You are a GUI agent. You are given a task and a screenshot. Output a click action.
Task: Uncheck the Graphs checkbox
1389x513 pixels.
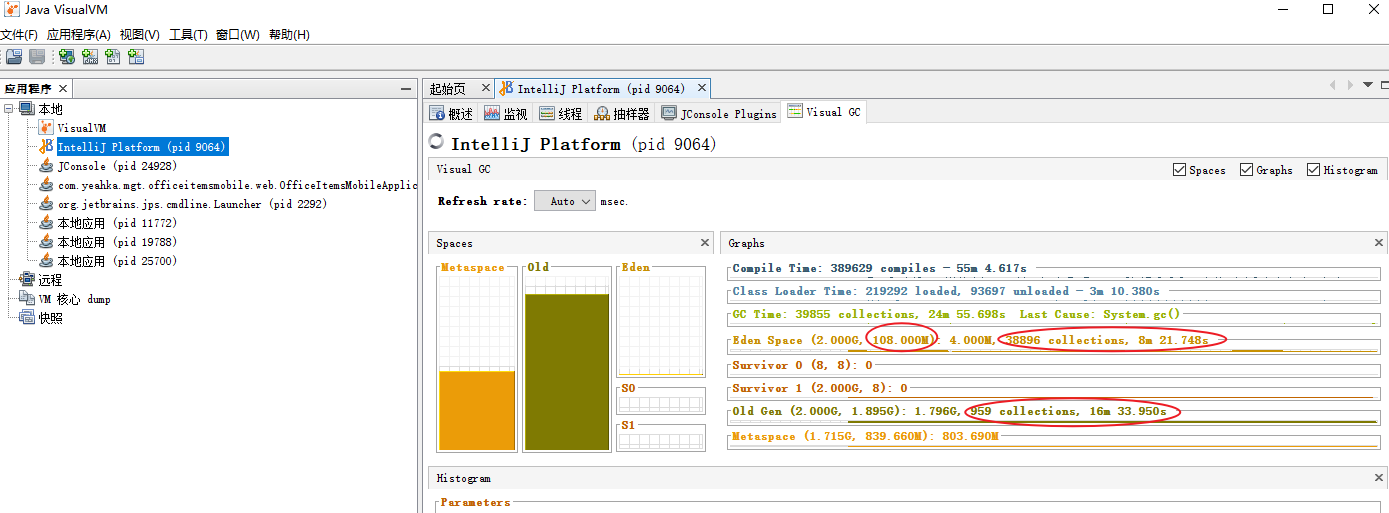[x=1247, y=170]
